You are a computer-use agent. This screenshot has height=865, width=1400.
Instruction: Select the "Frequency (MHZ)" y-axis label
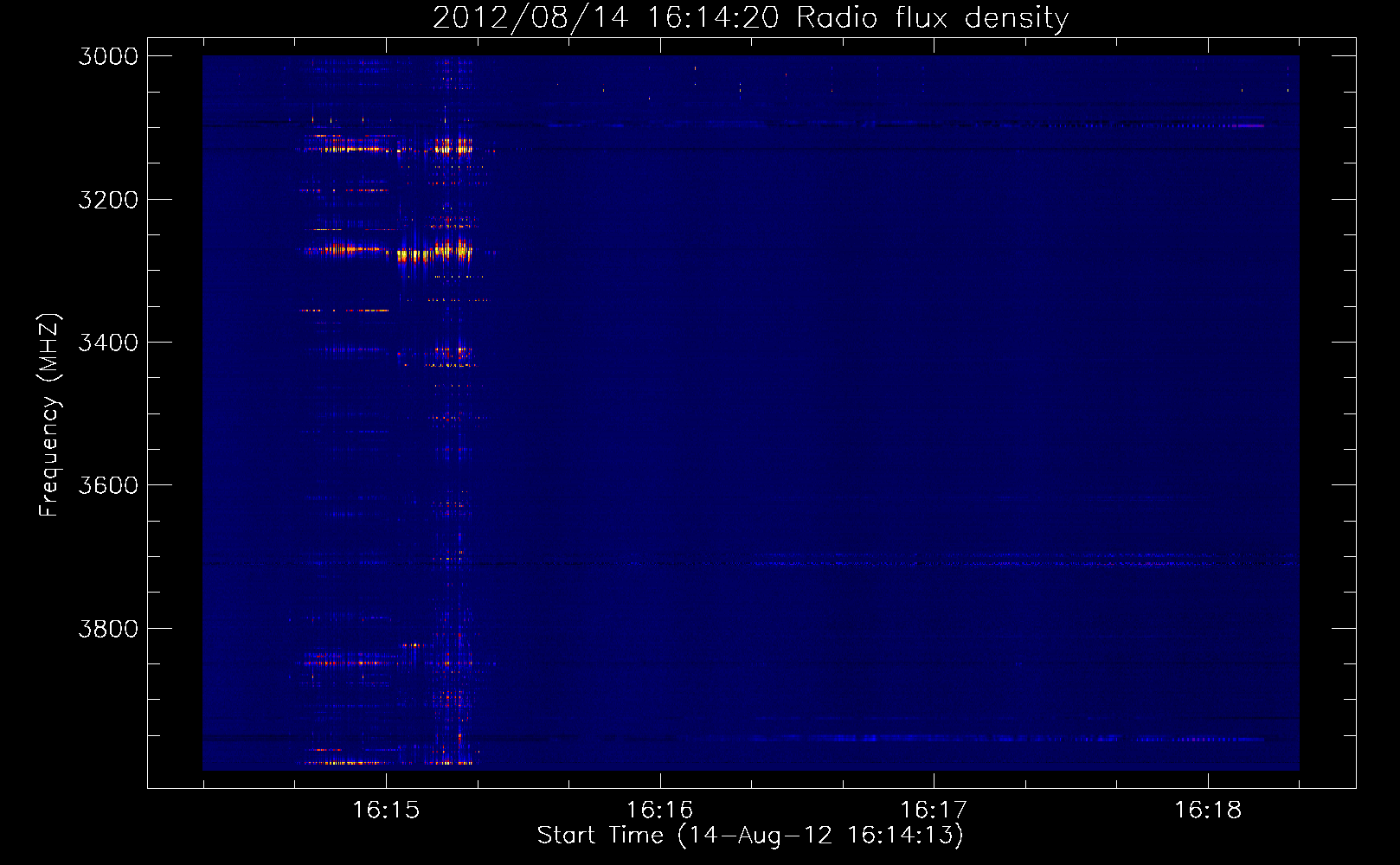tap(50, 415)
